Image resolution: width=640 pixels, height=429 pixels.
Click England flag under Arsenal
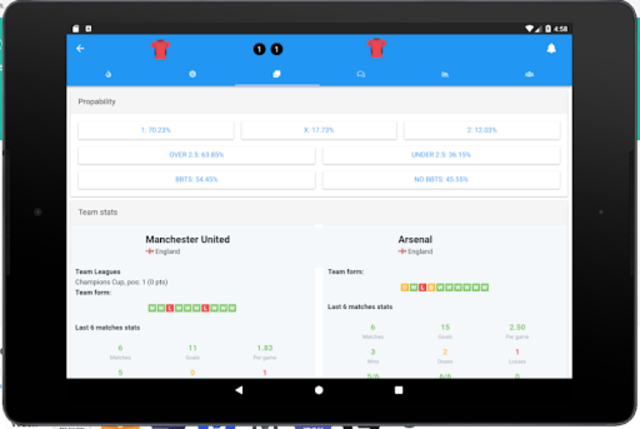click(x=402, y=251)
